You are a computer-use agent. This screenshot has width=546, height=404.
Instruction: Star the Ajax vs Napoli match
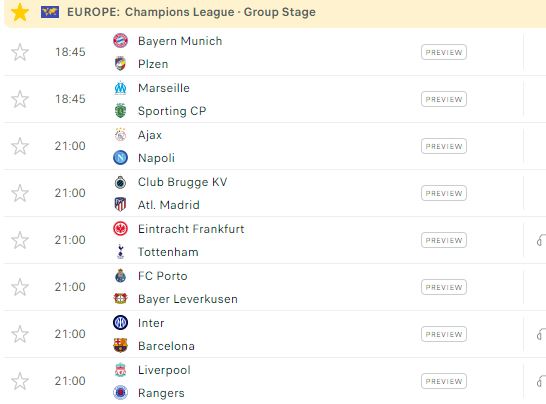20,146
